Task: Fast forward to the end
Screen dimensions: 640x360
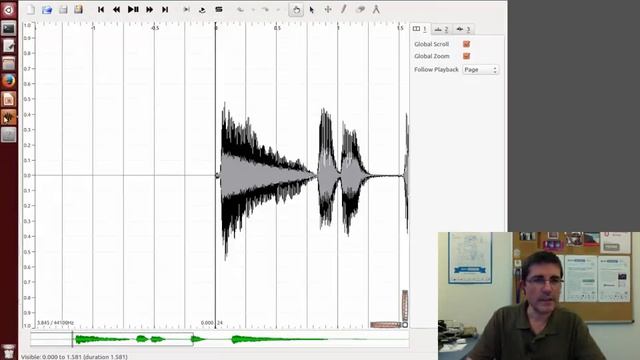Action: tap(165, 9)
